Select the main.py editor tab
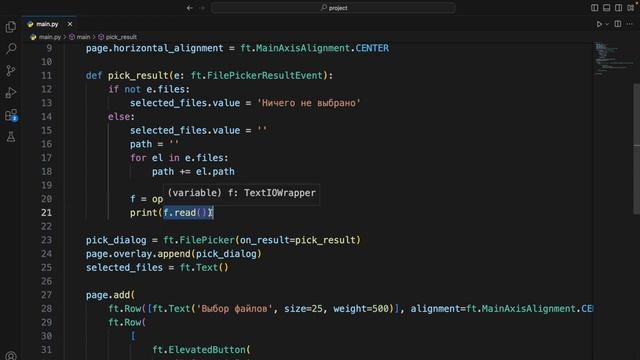This screenshot has height=360, width=640. pos(47,24)
